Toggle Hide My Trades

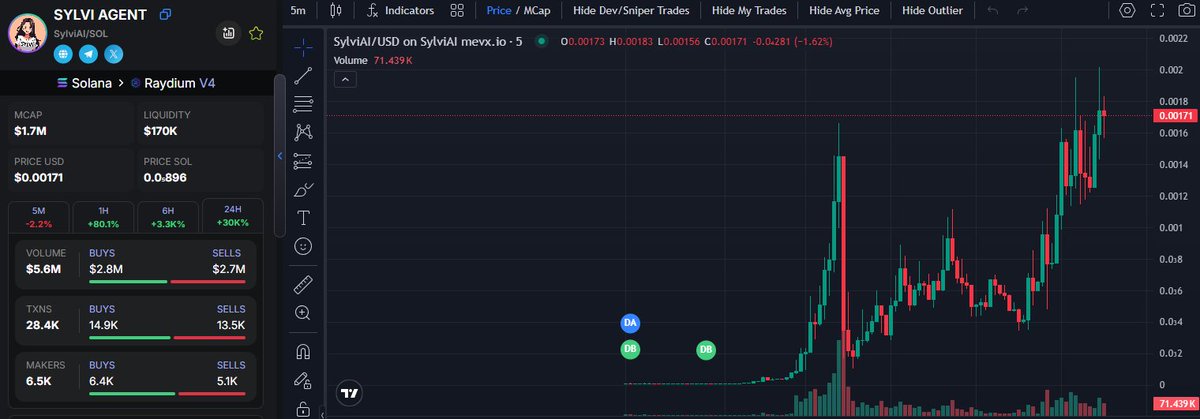(x=748, y=10)
